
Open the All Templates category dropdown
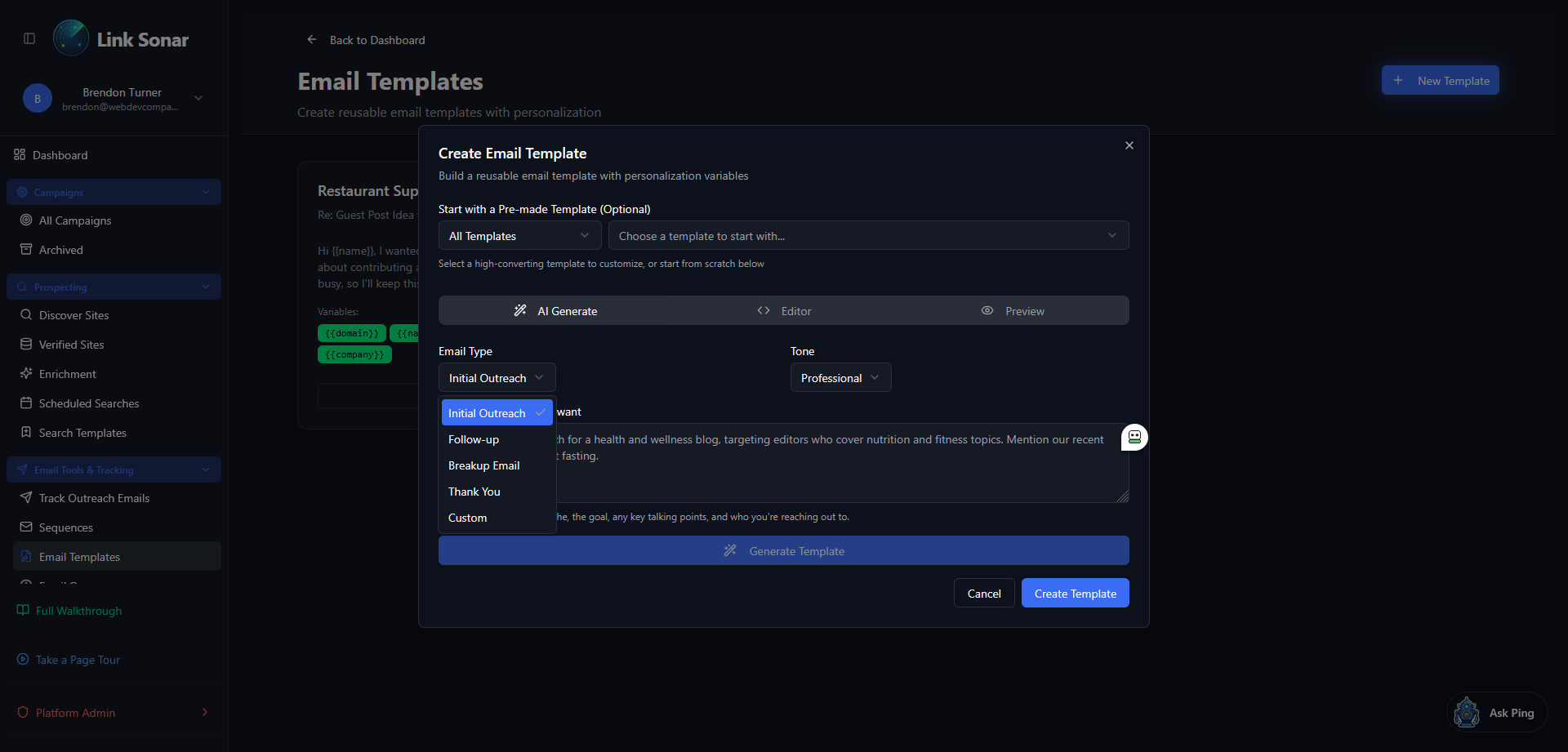519,236
